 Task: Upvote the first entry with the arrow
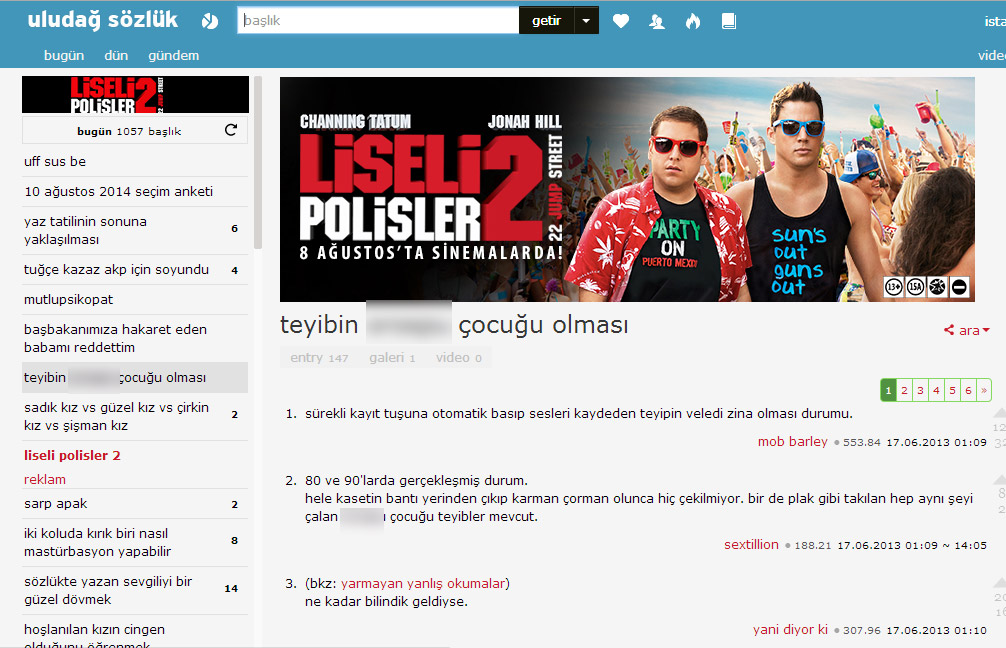tap(999, 412)
